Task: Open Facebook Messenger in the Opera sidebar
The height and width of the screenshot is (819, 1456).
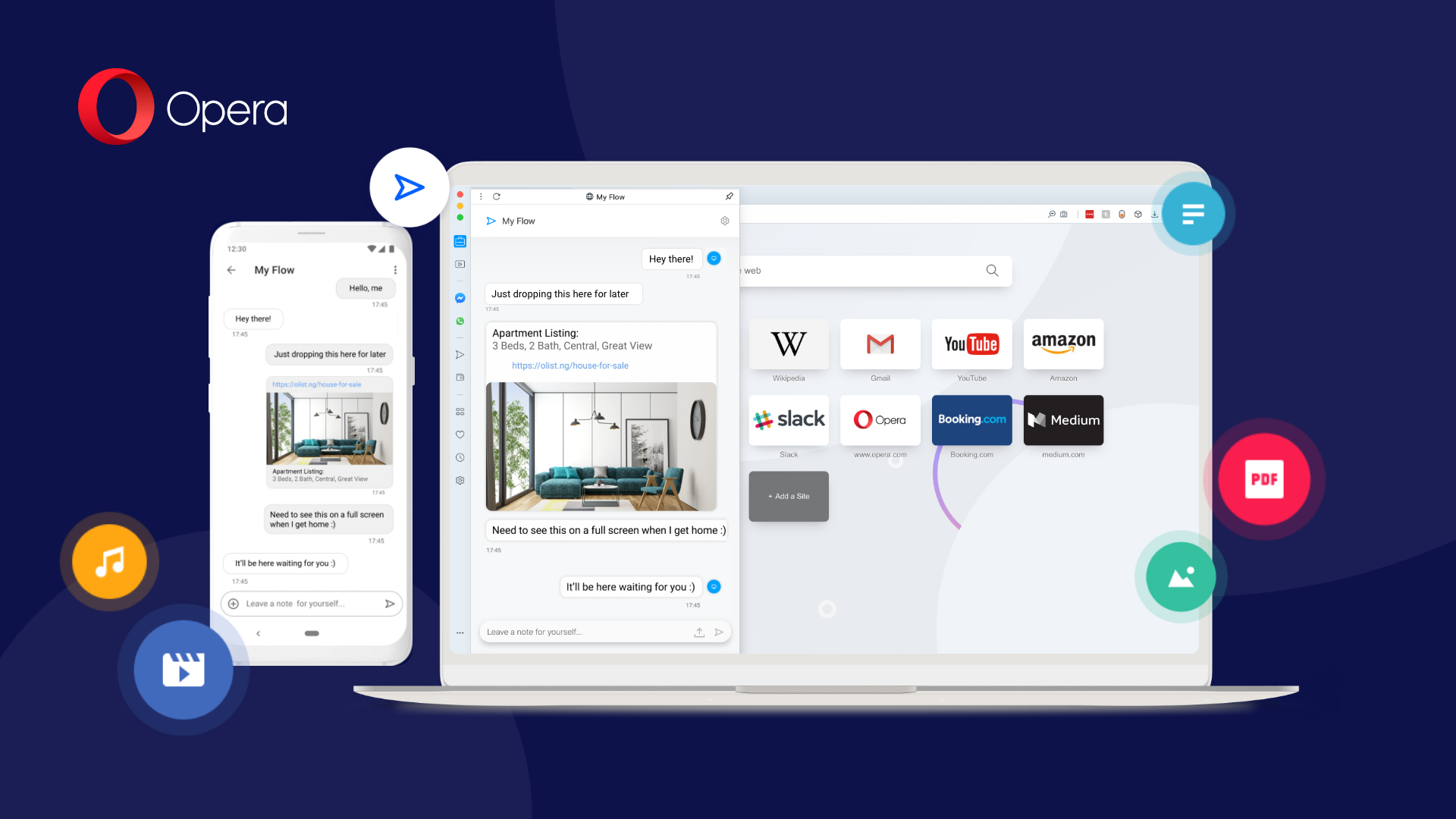Action: click(460, 298)
